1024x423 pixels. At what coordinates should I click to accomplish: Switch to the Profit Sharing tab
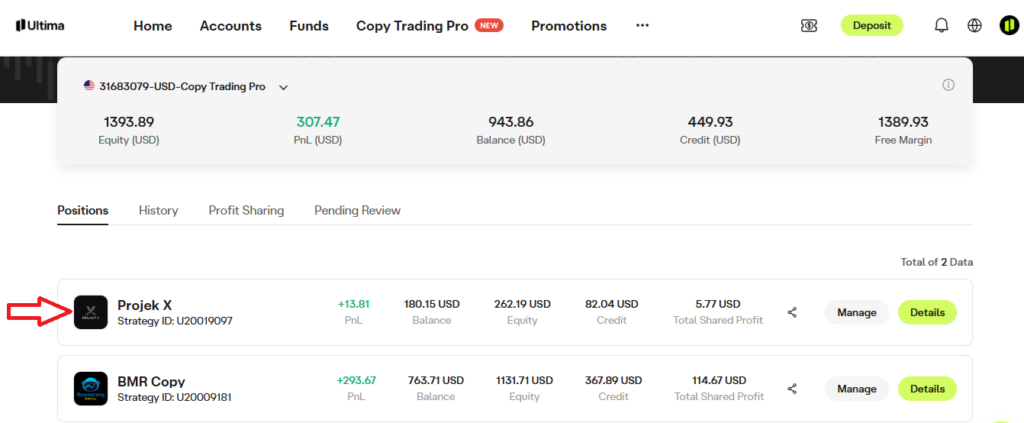[246, 210]
